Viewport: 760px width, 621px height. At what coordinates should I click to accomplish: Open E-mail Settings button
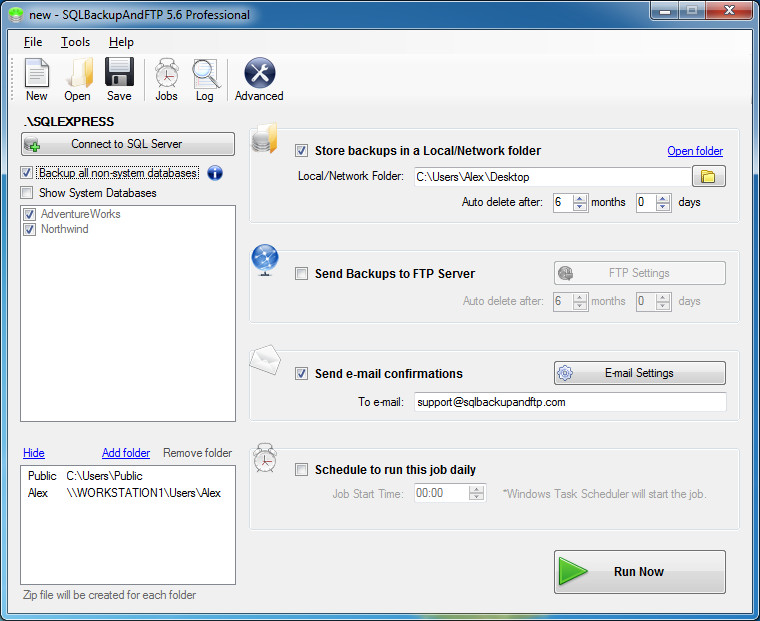click(x=640, y=373)
